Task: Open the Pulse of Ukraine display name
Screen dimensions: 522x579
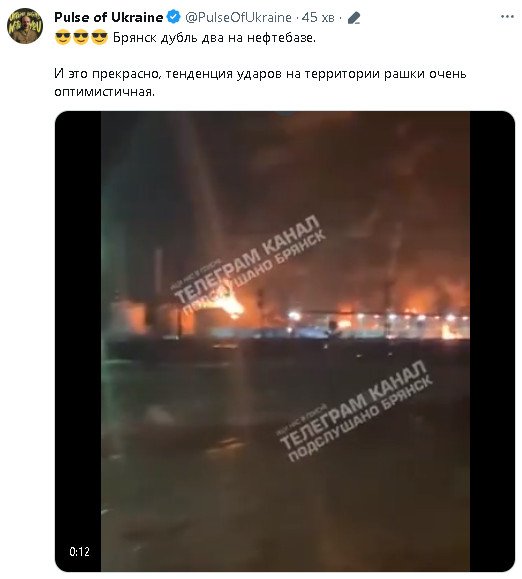Action: tap(109, 17)
